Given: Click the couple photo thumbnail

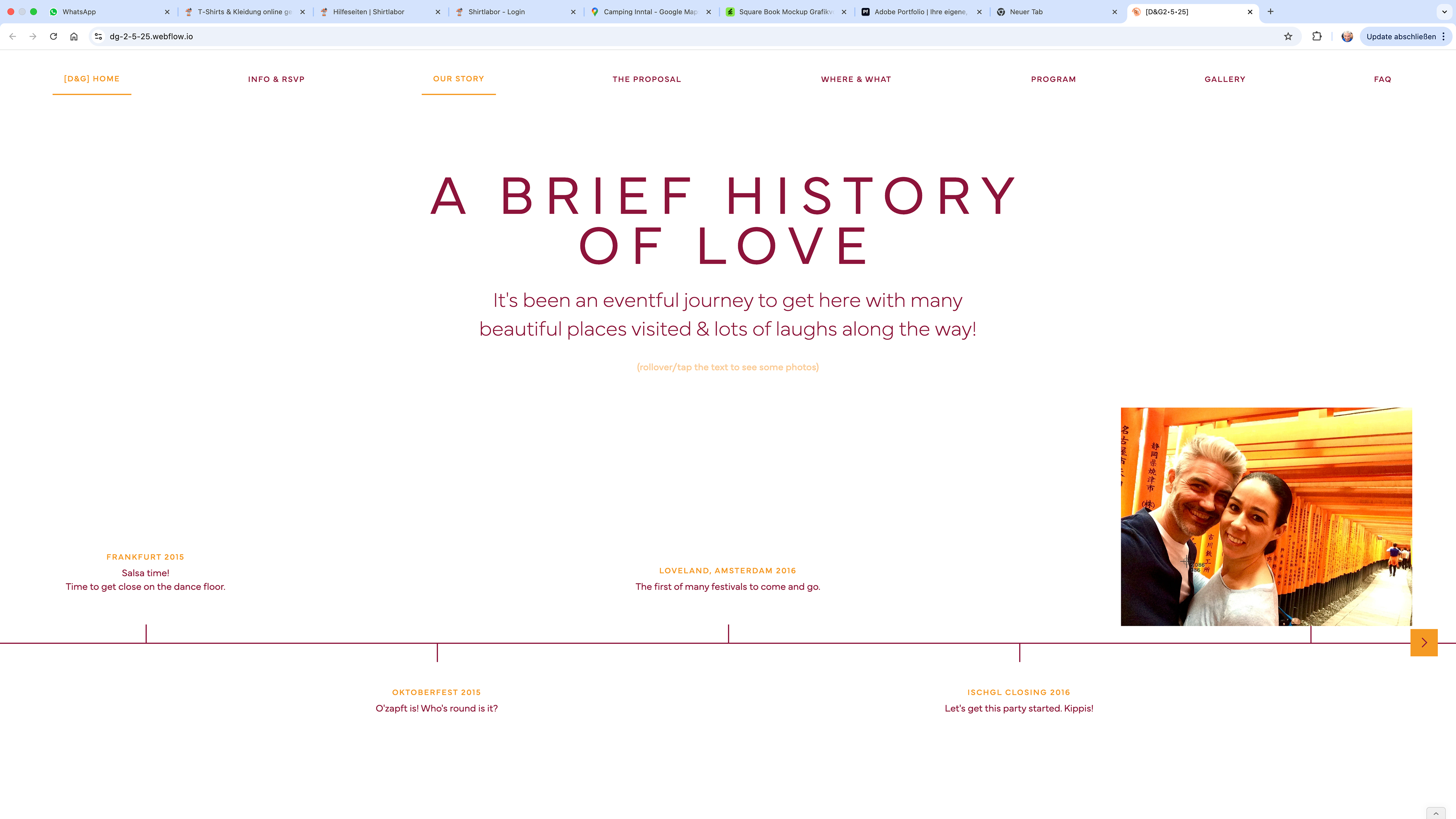Looking at the screenshot, I should point(1266,516).
